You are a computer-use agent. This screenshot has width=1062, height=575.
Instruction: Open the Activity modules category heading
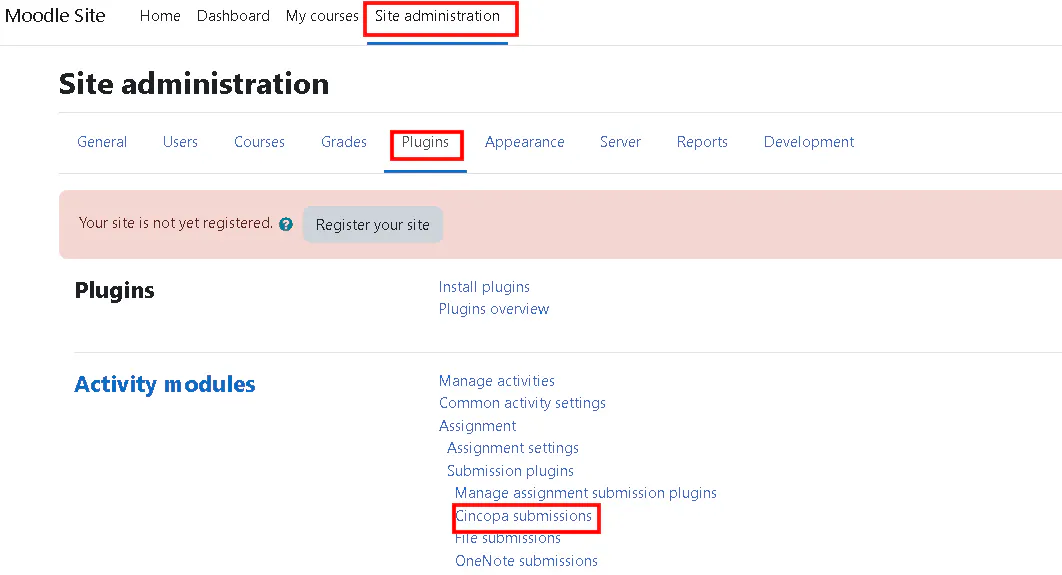click(165, 384)
